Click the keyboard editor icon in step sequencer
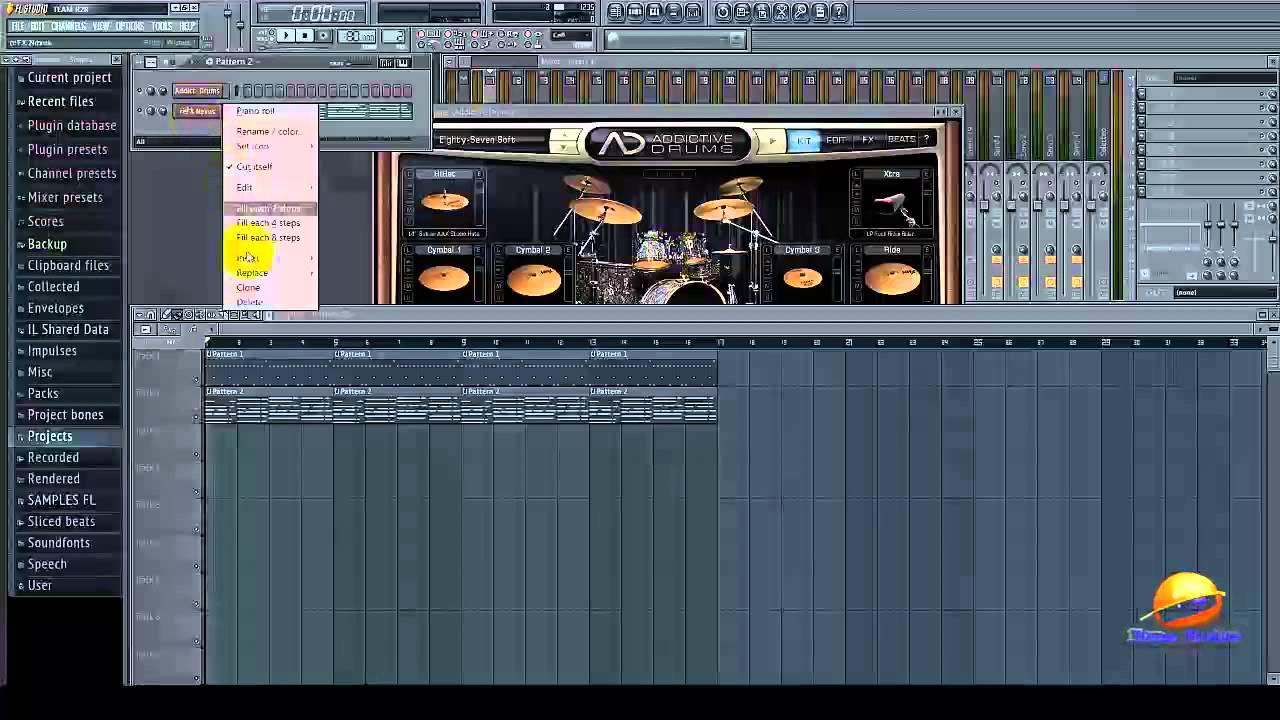Viewport: 1280px width, 720px height. click(404, 63)
